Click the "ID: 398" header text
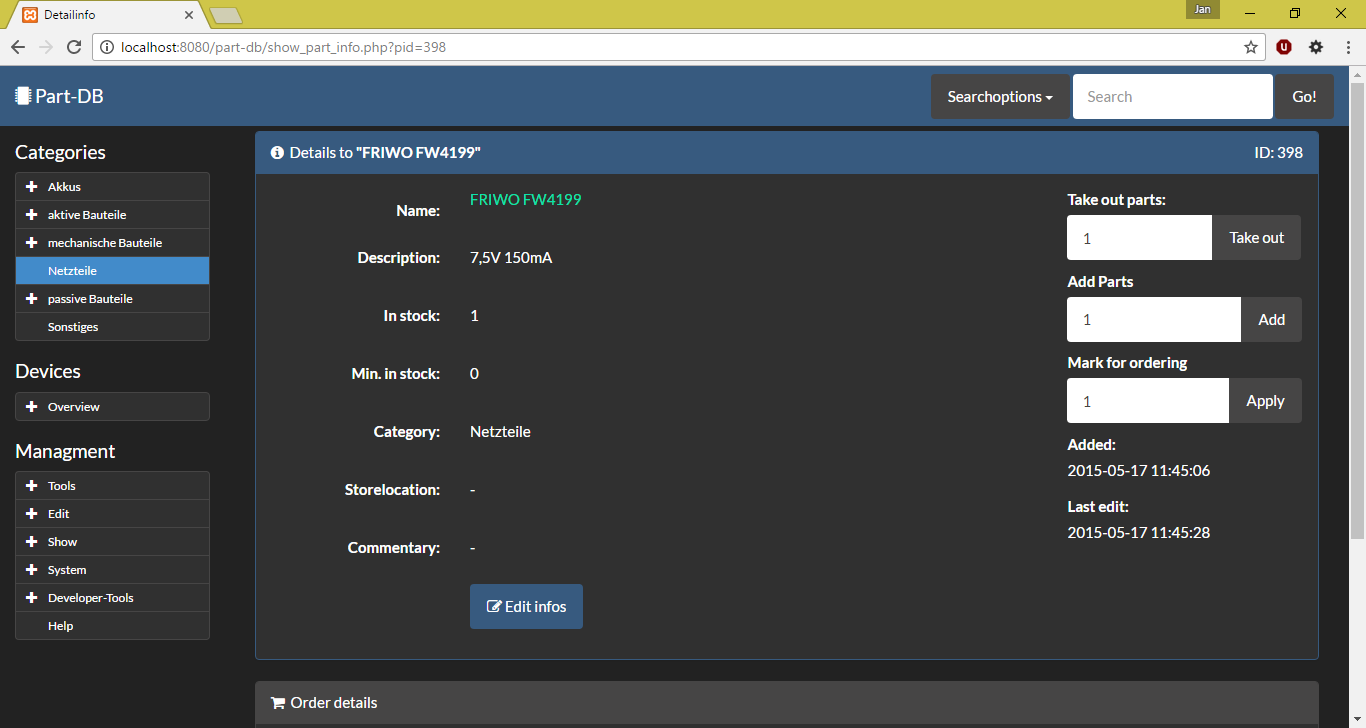Screen dimensions: 1366x728 click(x=1278, y=153)
